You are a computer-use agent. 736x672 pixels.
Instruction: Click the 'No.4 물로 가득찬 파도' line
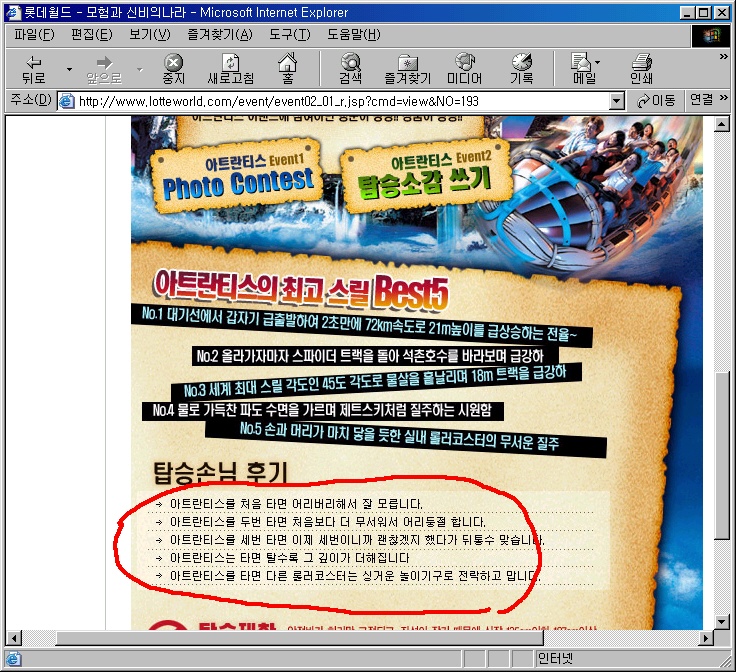tap(322, 411)
